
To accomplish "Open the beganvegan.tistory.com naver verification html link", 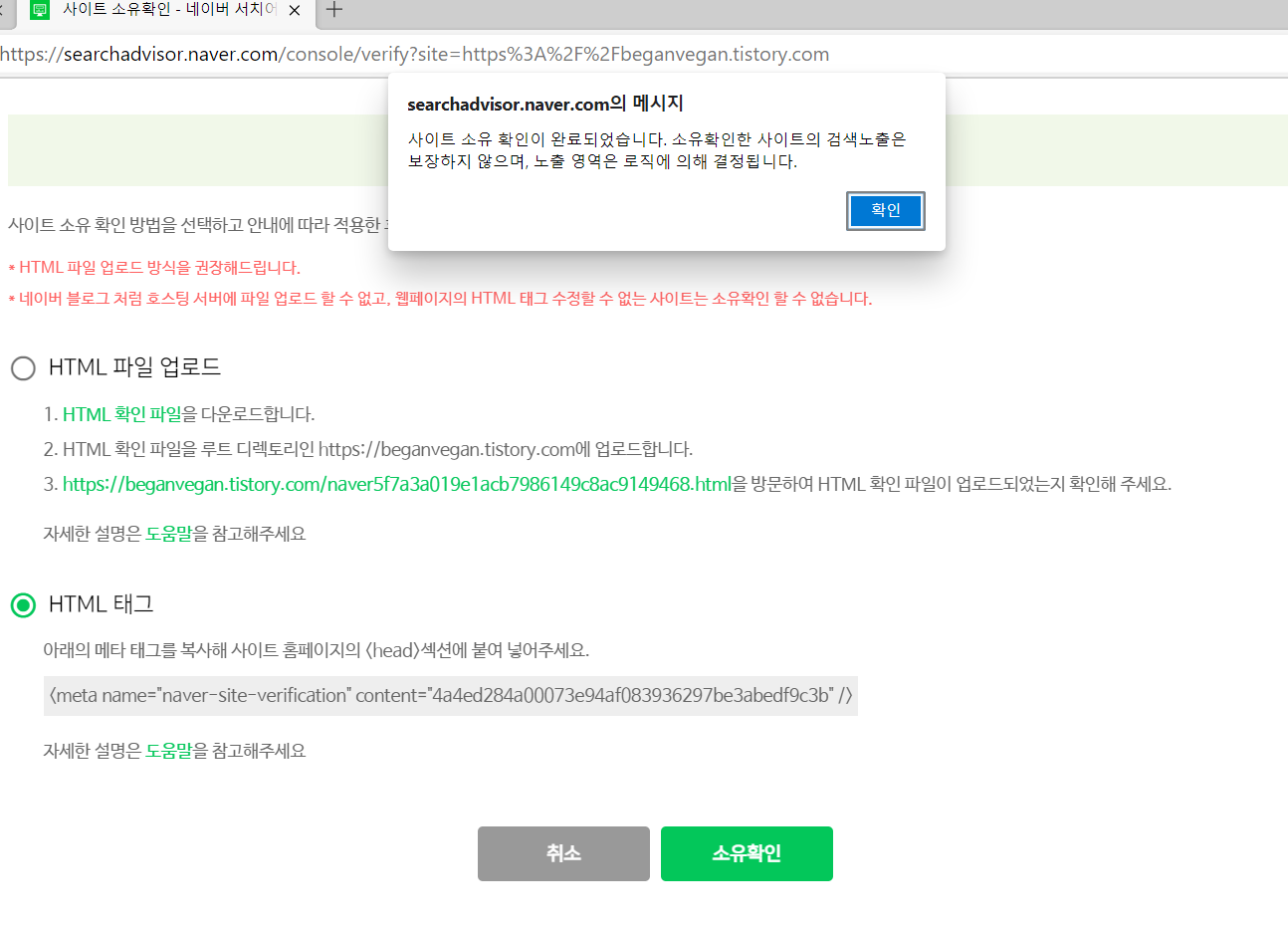I will [x=397, y=484].
